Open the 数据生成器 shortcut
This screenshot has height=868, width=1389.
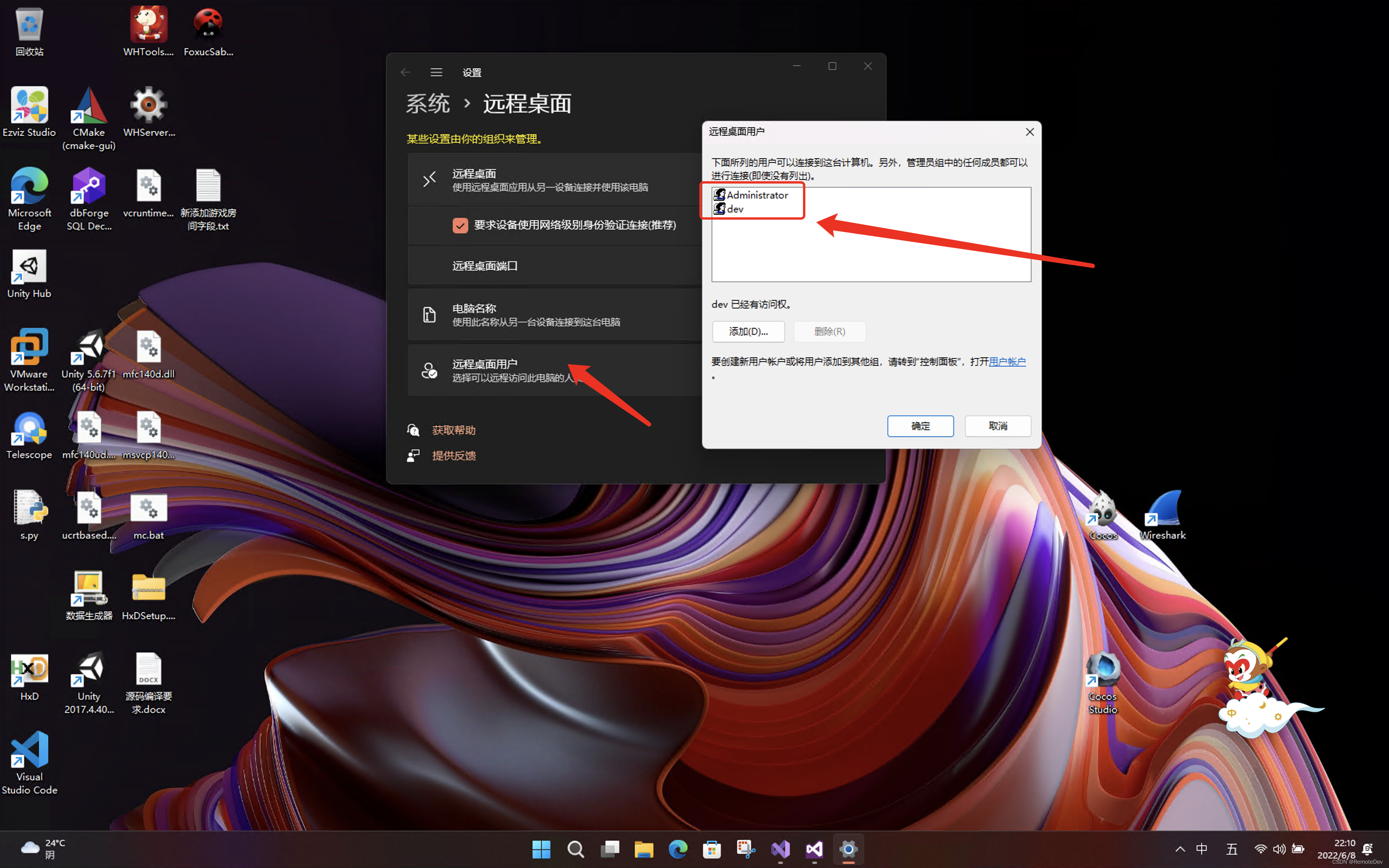click(89, 596)
